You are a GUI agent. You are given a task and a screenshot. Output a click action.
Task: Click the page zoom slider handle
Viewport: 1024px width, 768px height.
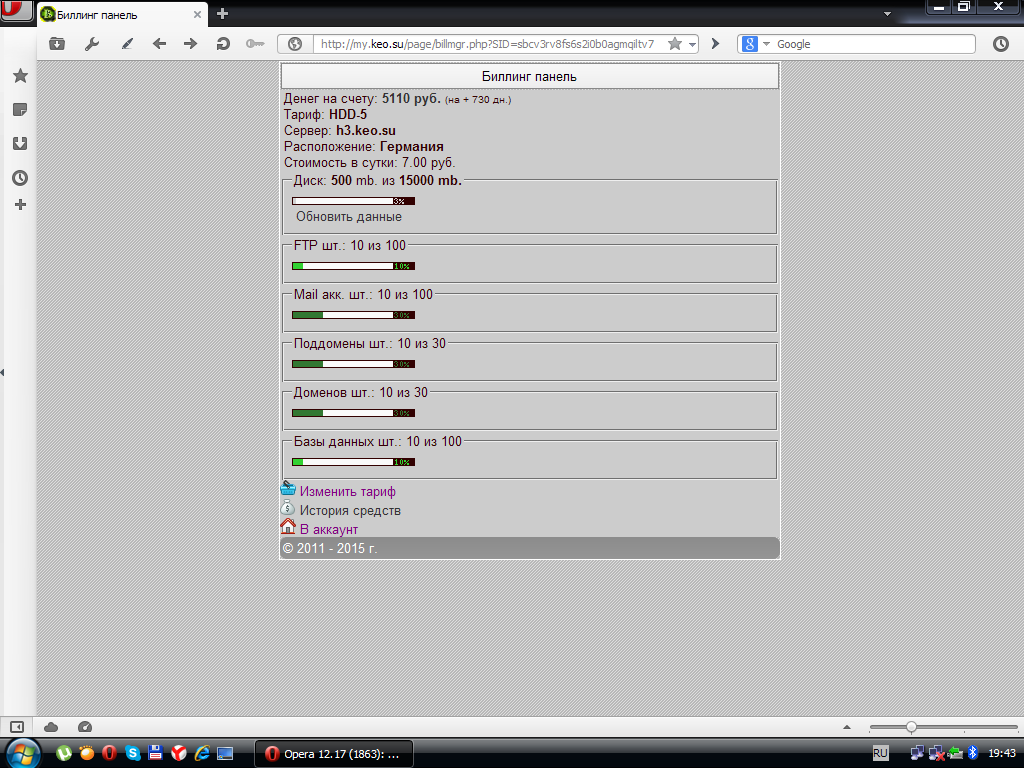pyautogui.click(x=911, y=727)
